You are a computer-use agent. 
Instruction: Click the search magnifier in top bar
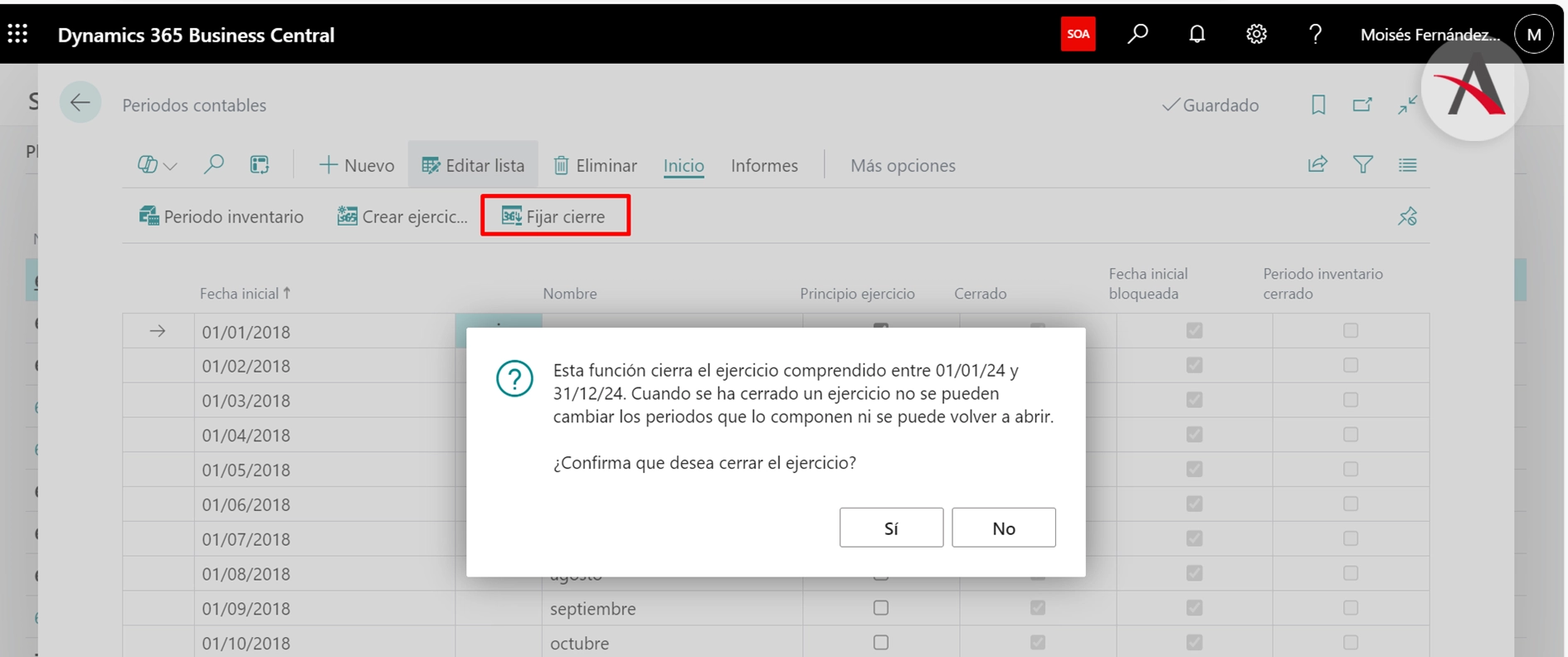point(1137,34)
